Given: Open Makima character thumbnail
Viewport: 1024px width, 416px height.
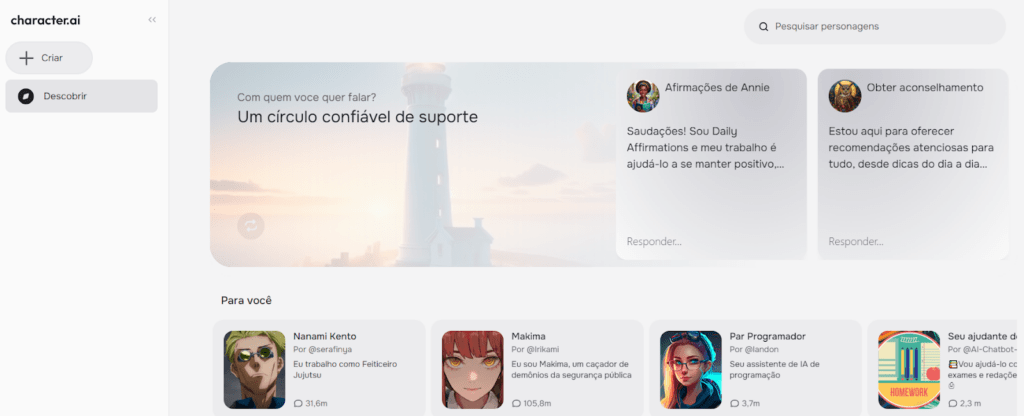Looking at the screenshot, I should pyautogui.click(x=473, y=370).
